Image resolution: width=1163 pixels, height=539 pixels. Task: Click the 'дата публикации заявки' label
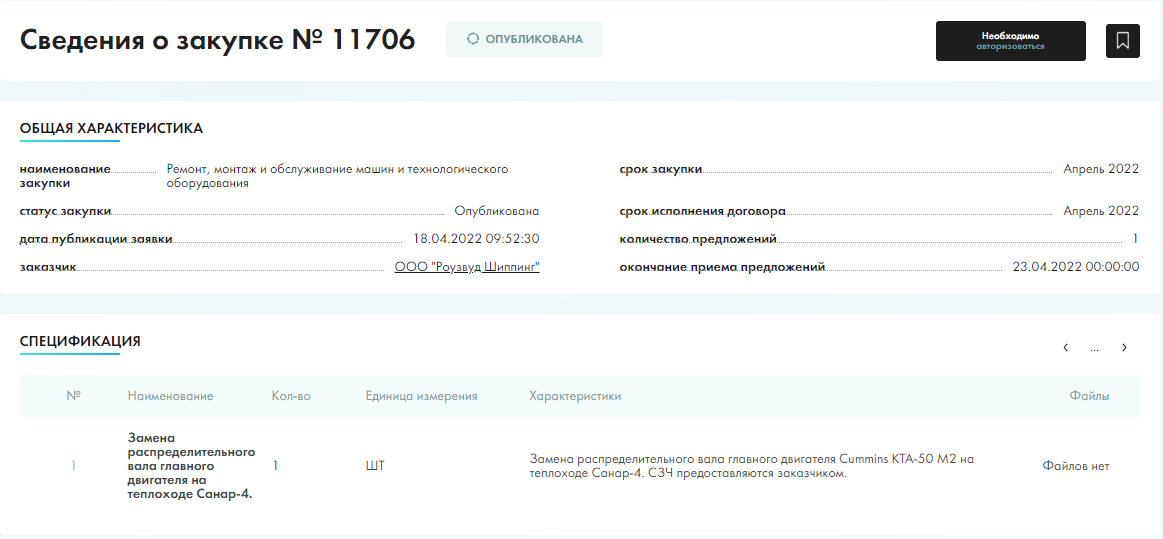[x=96, y=239]
